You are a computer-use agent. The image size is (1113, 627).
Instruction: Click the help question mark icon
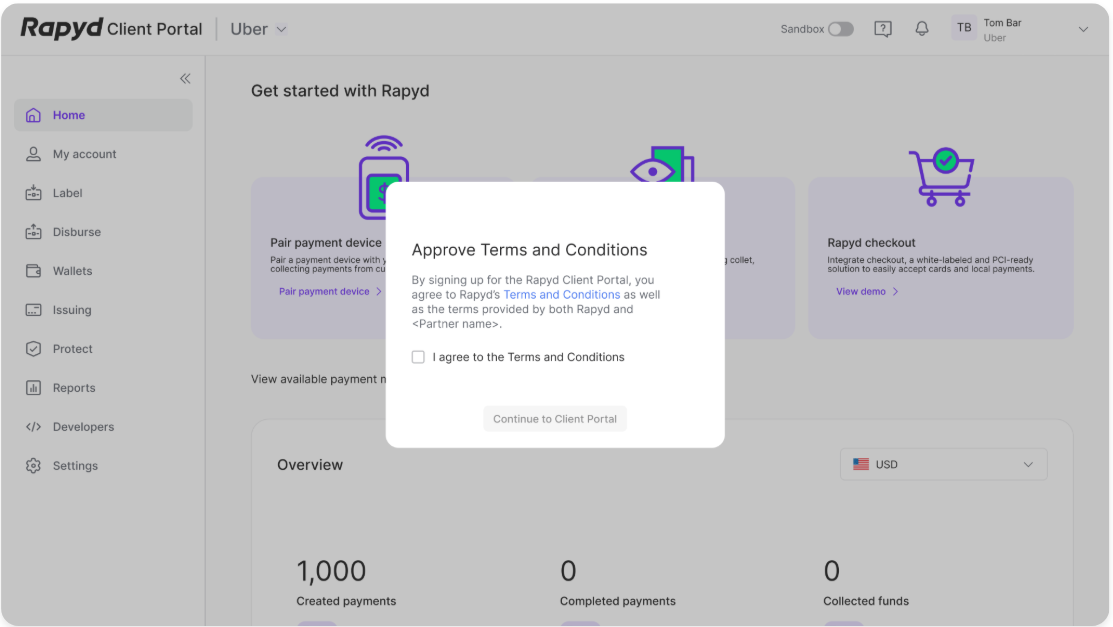tap(883, 28)
